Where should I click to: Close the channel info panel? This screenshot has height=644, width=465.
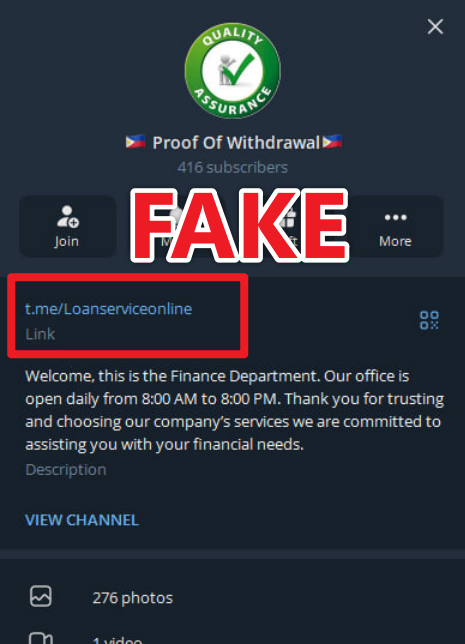(435, 27)
